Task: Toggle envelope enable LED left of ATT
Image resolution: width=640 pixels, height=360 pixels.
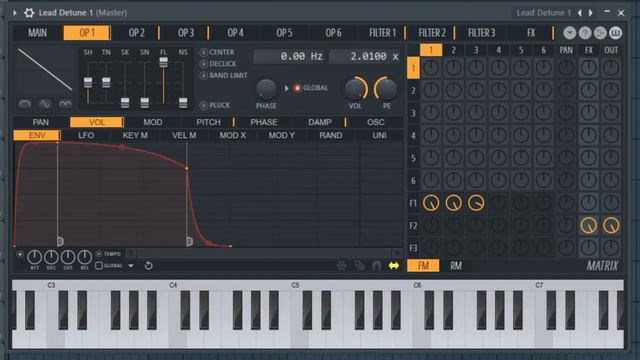Action: coord(20,254)
